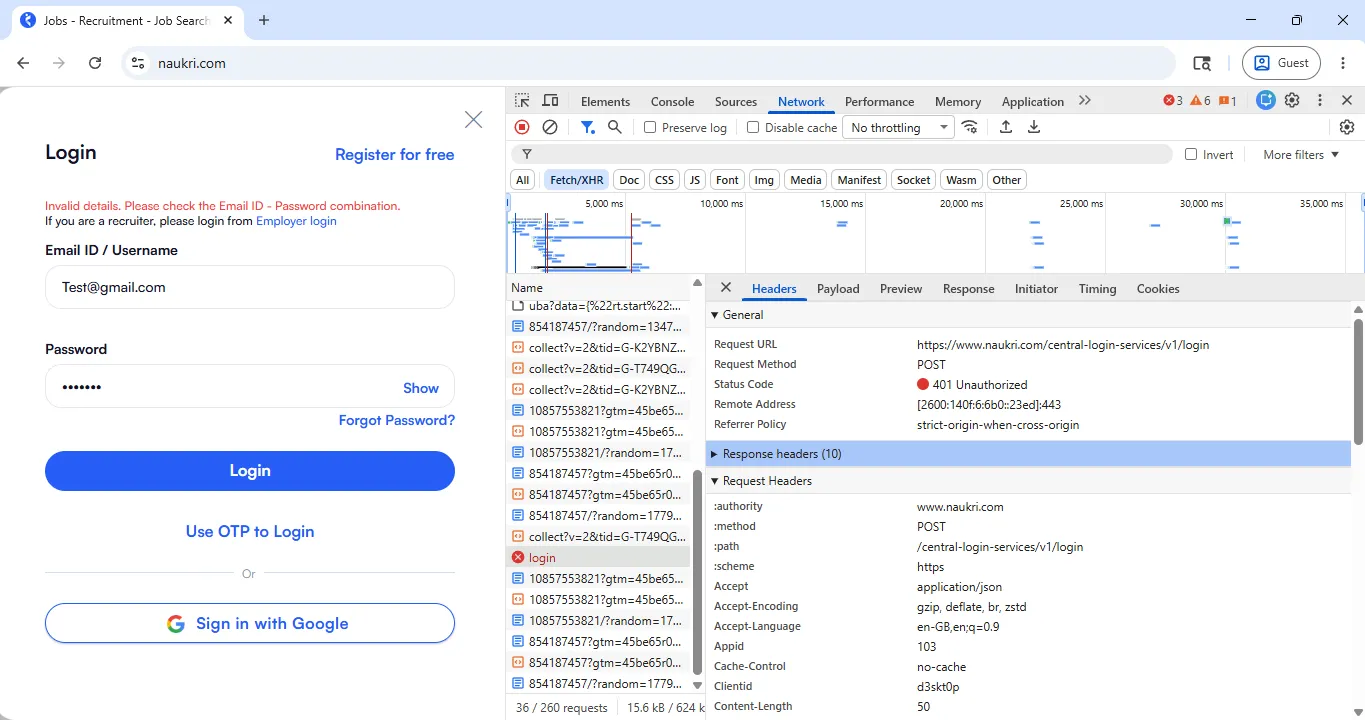Open Network panel settings gear

point(1347,127)
